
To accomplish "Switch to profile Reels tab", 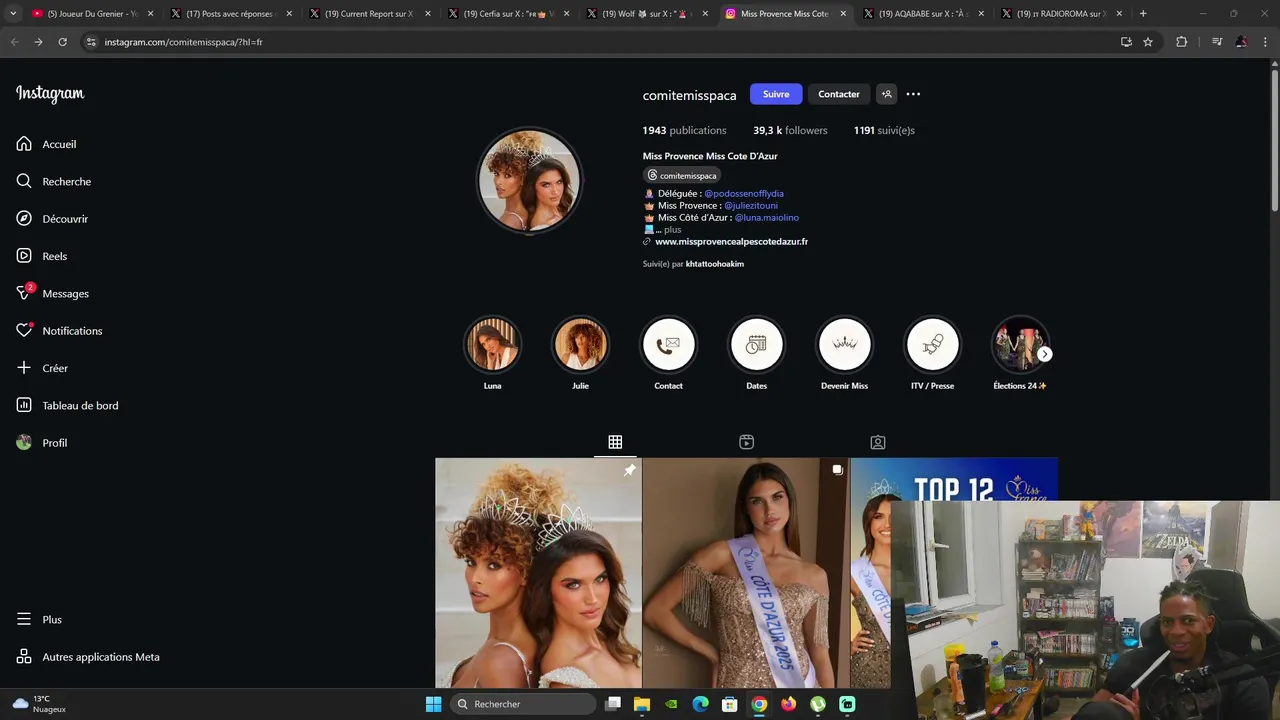I will pyautogui.click(x=746, y=442).
